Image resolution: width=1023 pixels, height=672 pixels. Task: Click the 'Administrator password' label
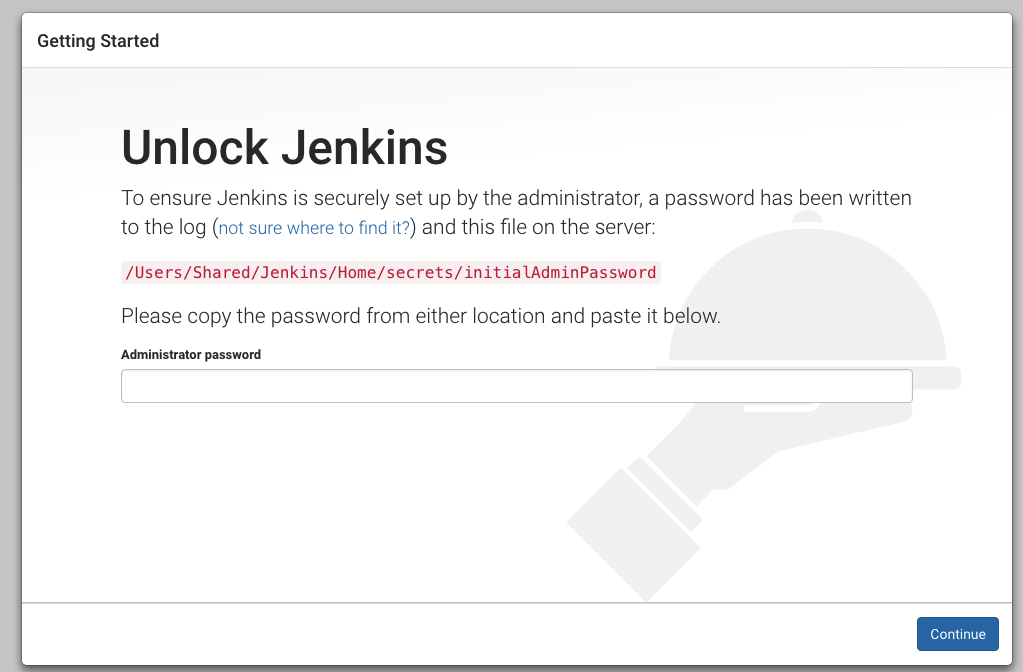coord(191,354)
